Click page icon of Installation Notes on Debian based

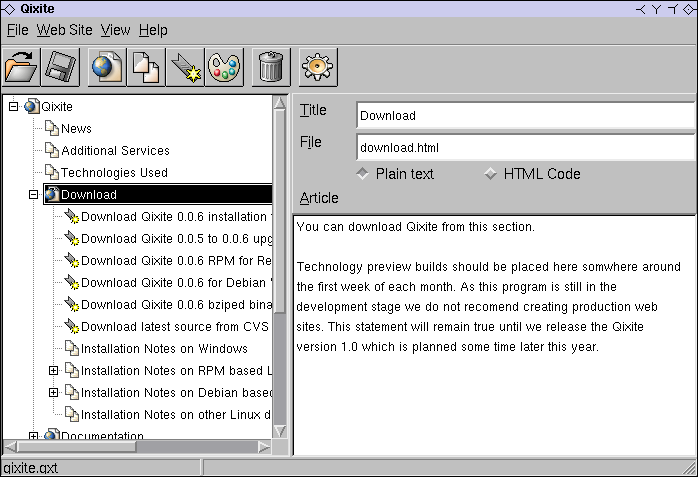pyautogui.click(x=72, y=392)
